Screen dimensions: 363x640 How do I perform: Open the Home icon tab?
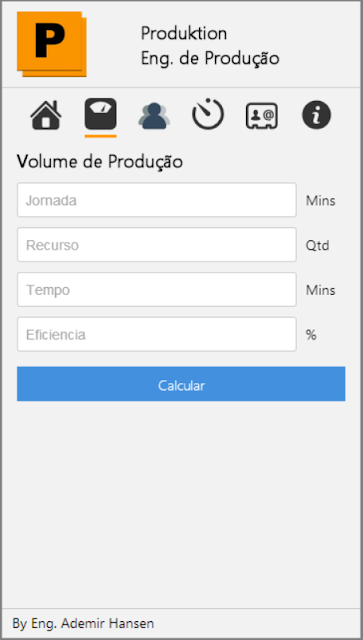click(46, 115)
